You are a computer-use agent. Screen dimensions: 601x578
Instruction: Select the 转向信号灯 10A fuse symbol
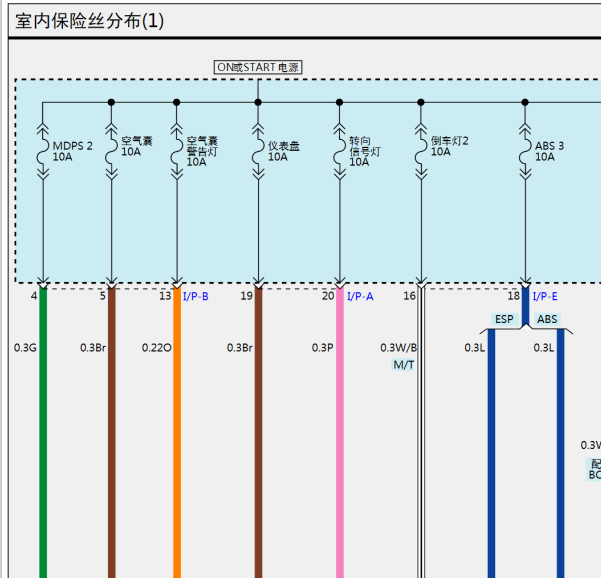tap(340, 151)
